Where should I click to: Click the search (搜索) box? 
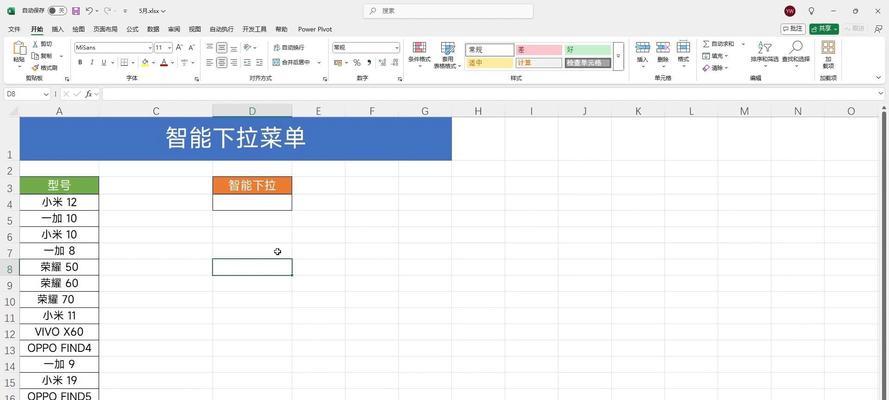[x=448, y=11]
